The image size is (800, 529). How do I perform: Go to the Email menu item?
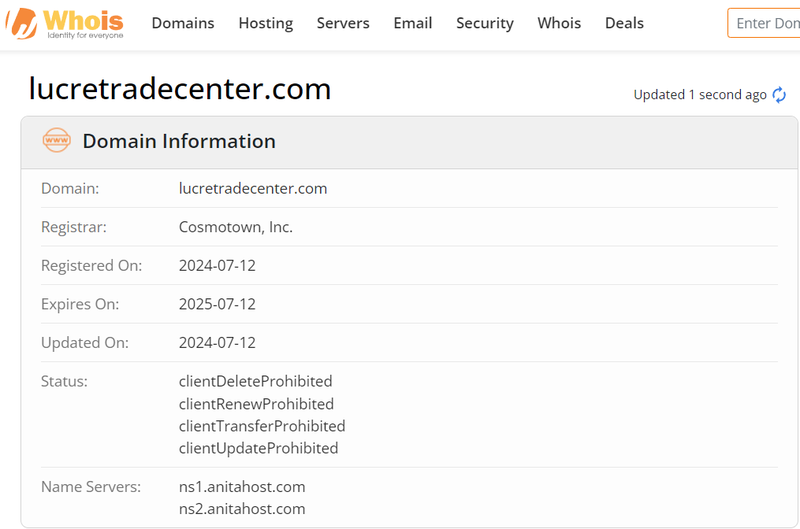[x=413, y=23]
